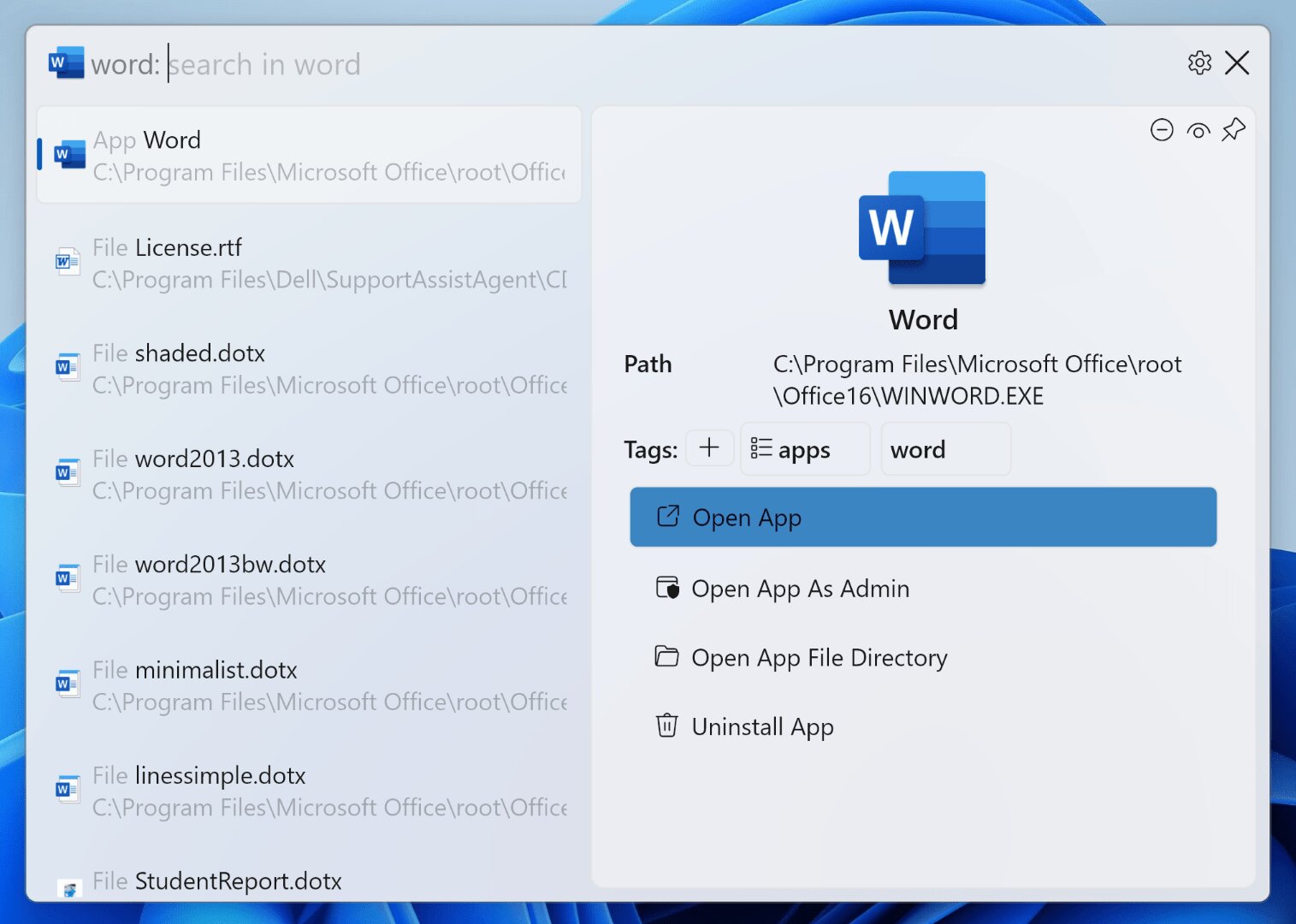Click the Word title in the preview panel

923,320
